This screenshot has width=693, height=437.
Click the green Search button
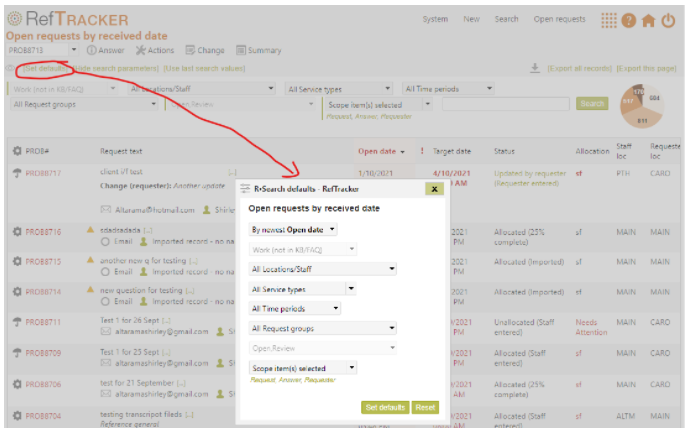(592, 104)
